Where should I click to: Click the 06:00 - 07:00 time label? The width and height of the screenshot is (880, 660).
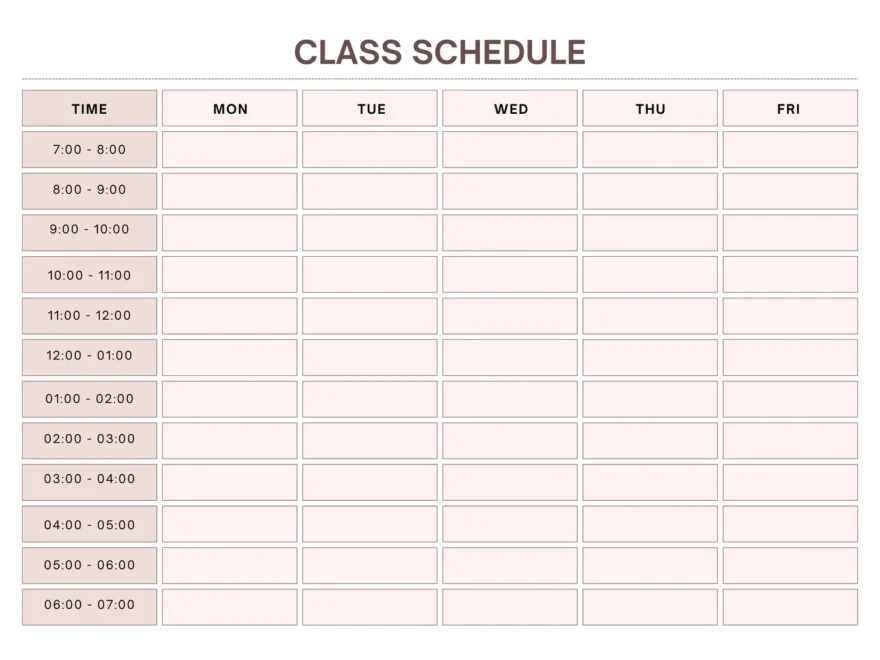[x=89, y=606]
